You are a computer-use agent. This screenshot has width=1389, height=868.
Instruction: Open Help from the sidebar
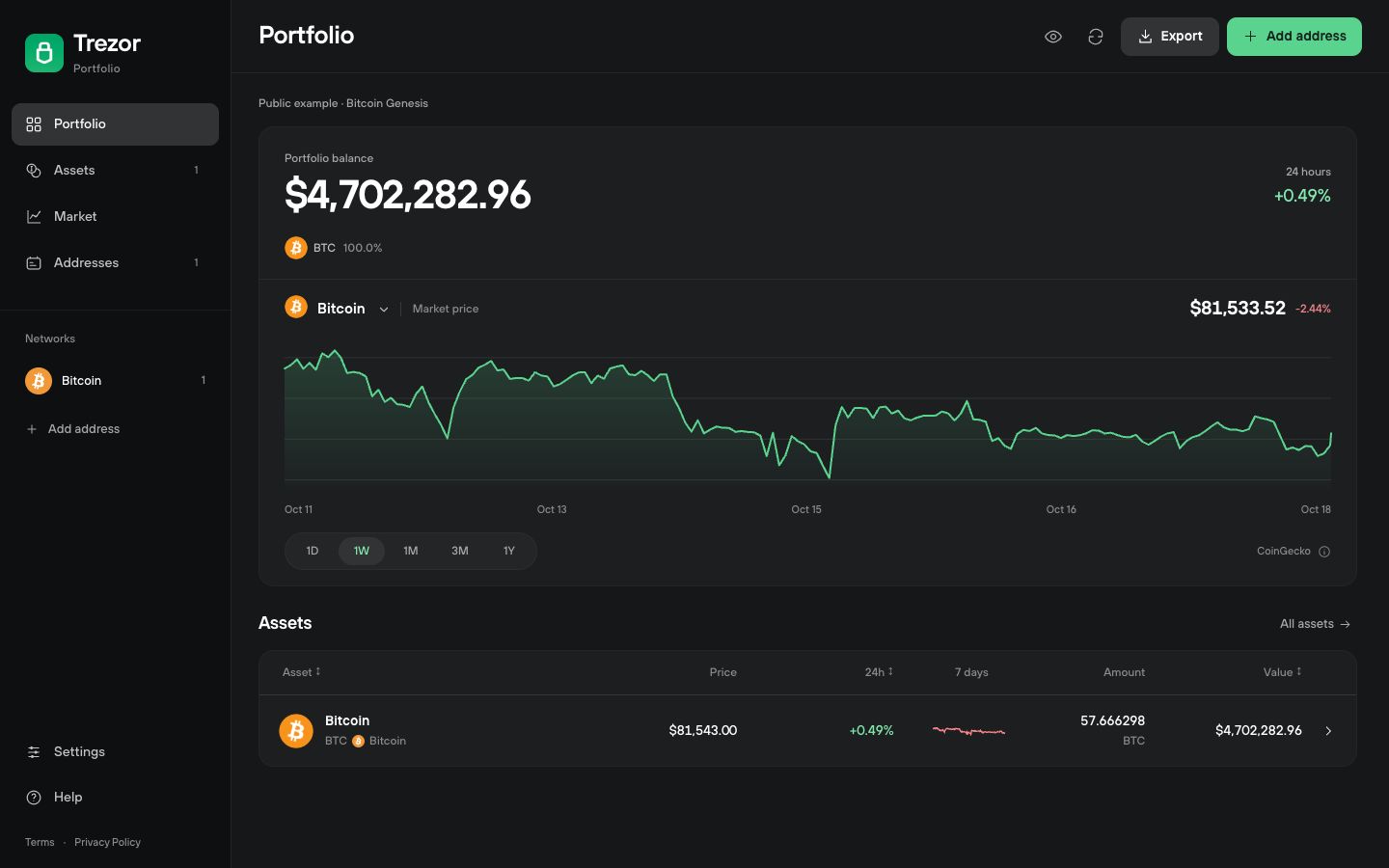pyautogui.click(x=115, y=798)
